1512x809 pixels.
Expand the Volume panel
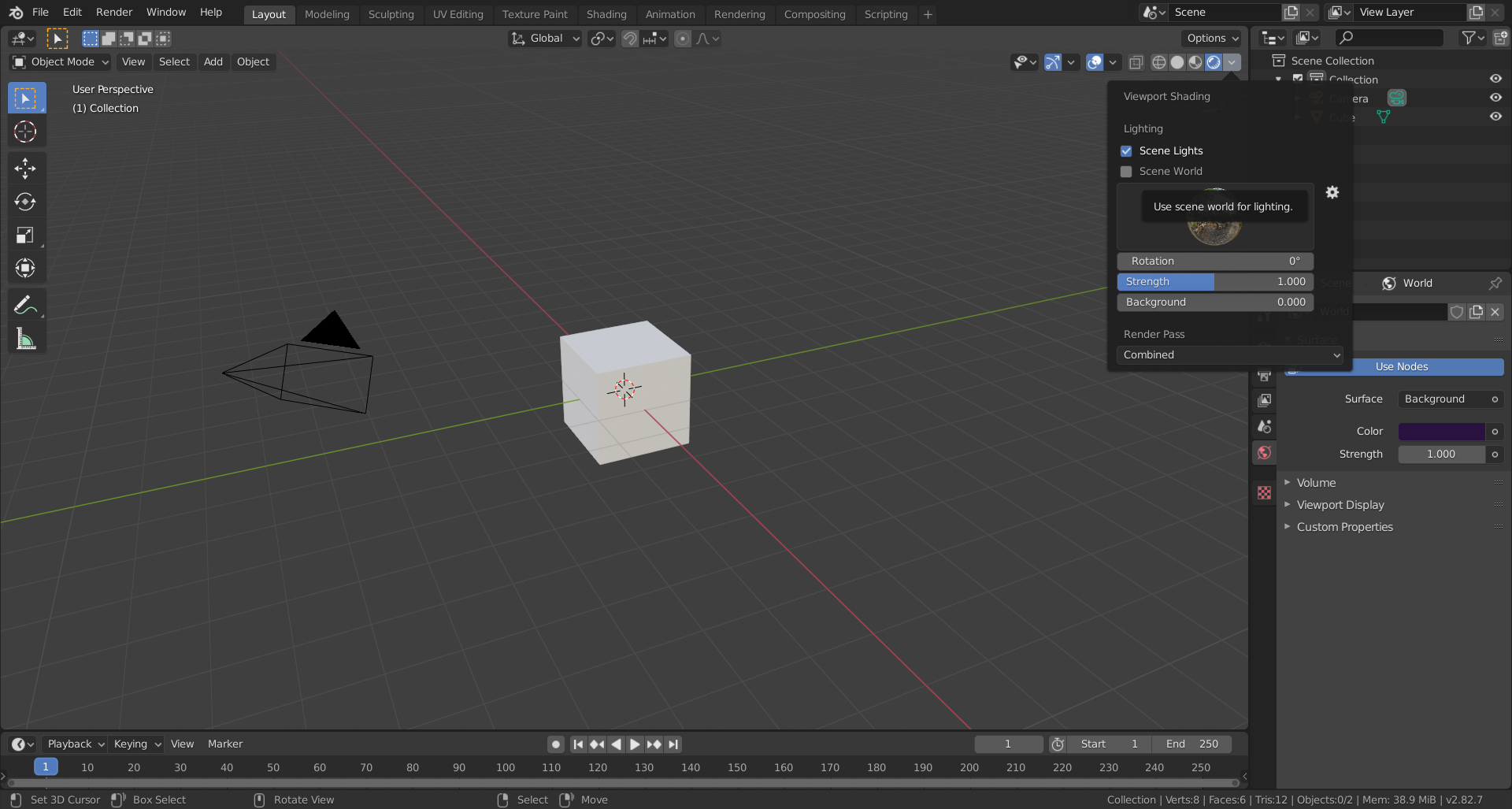click(x=1316, y=483)
